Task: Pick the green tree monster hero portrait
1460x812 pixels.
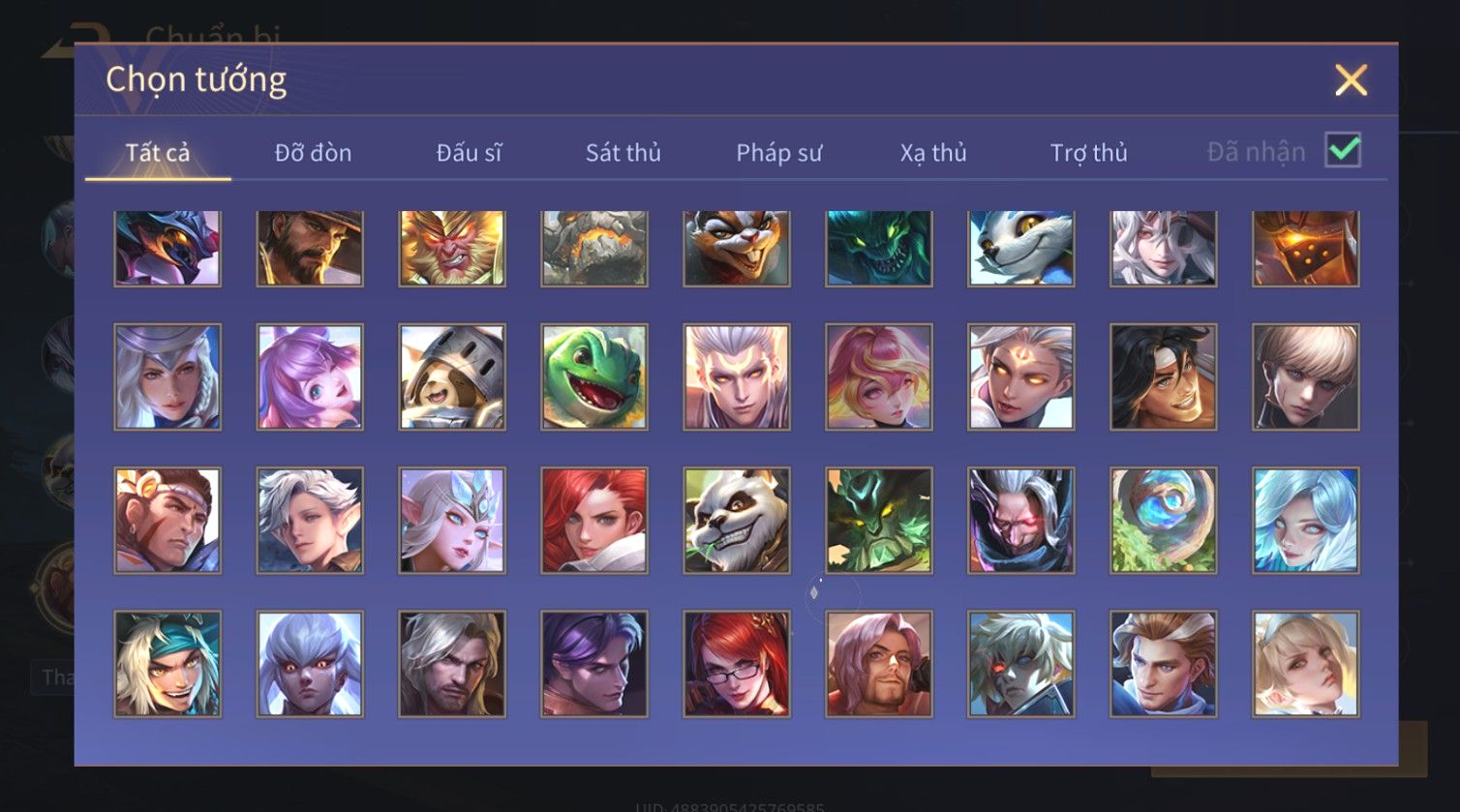Action: point(879,520)
